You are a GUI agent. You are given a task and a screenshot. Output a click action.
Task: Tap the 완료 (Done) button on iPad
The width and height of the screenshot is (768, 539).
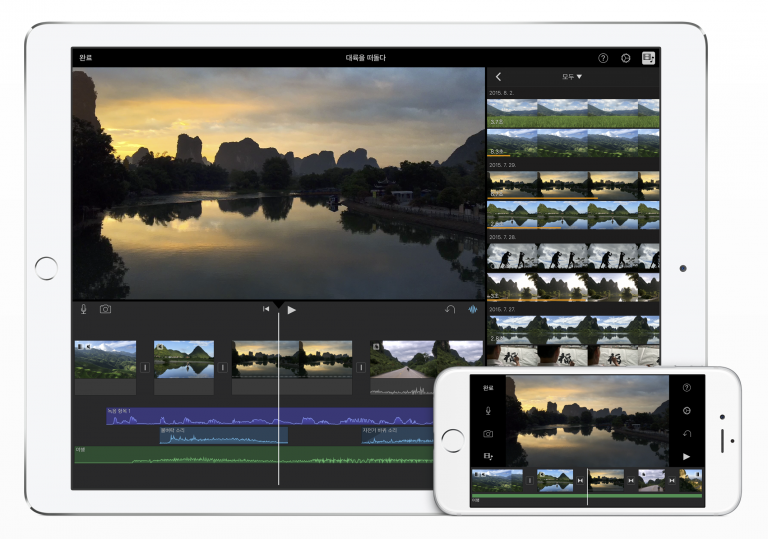click(x=86, y=58)
